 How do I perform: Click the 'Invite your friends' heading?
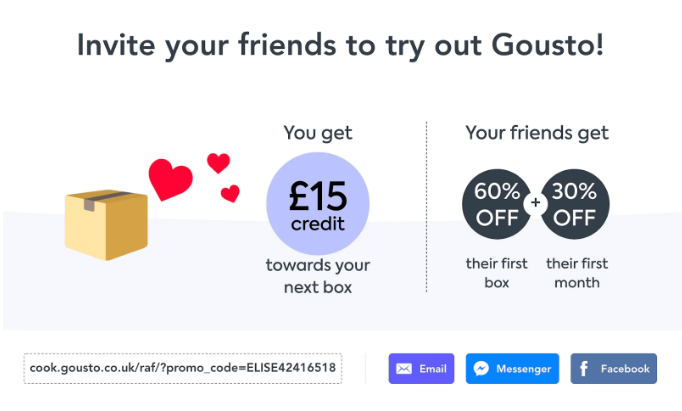coord(341,46)
